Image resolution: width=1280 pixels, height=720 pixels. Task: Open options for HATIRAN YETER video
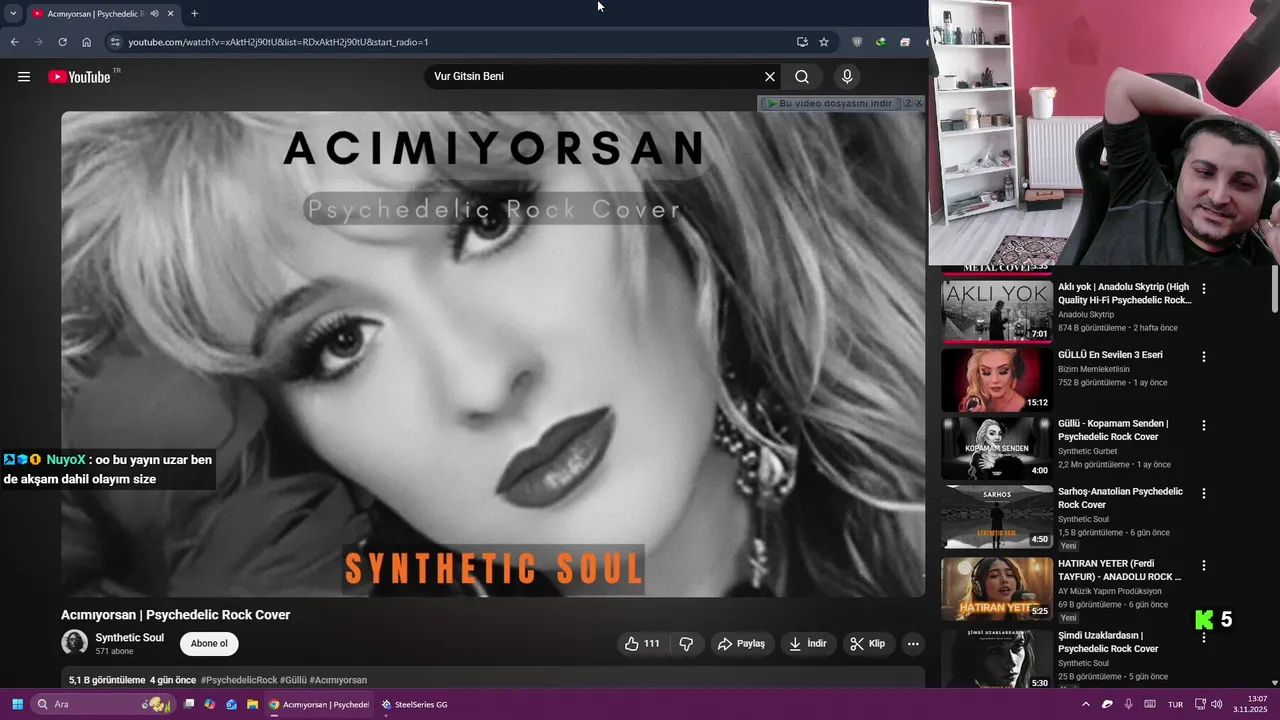(1204, 565)
